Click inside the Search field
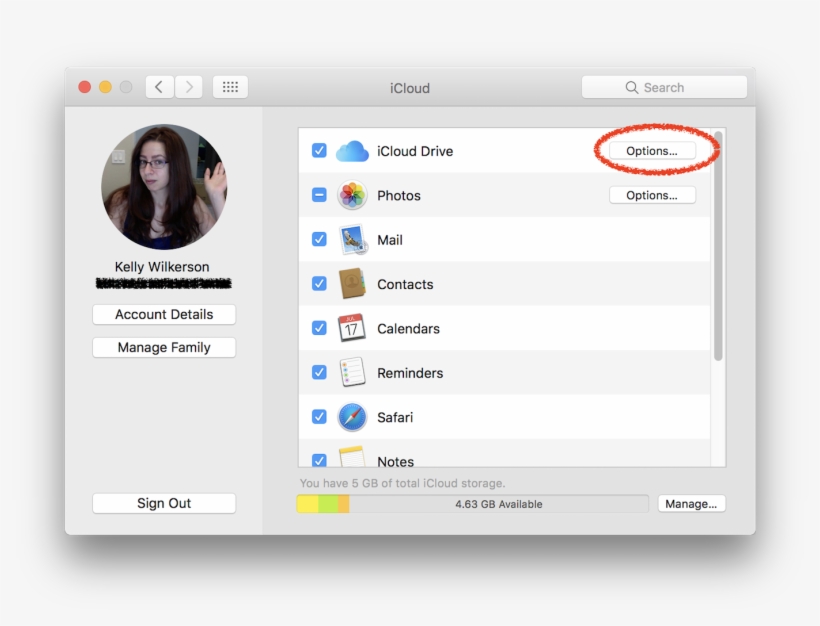 point(664,86)
